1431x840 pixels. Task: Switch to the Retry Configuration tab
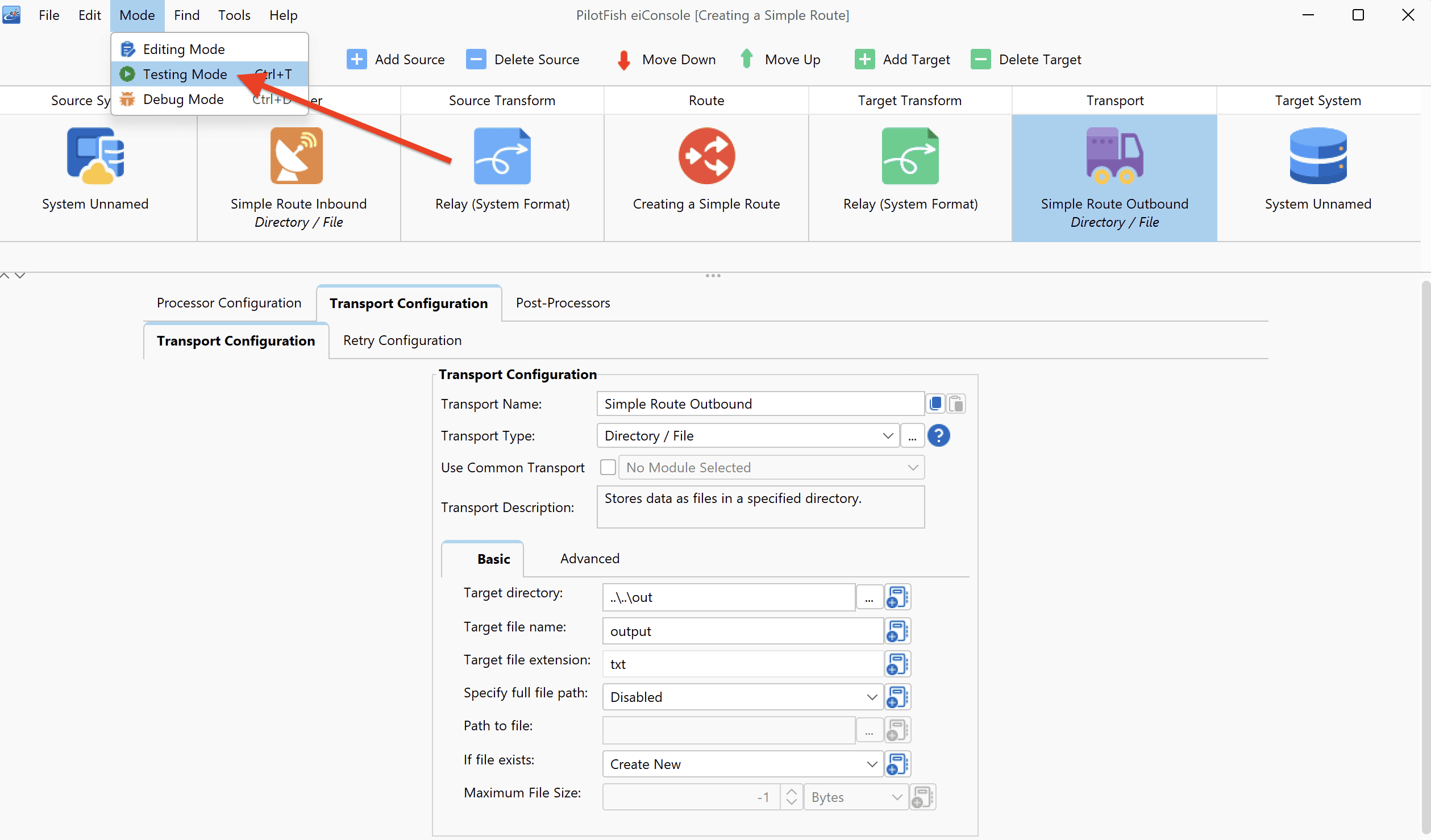[402, 340]
